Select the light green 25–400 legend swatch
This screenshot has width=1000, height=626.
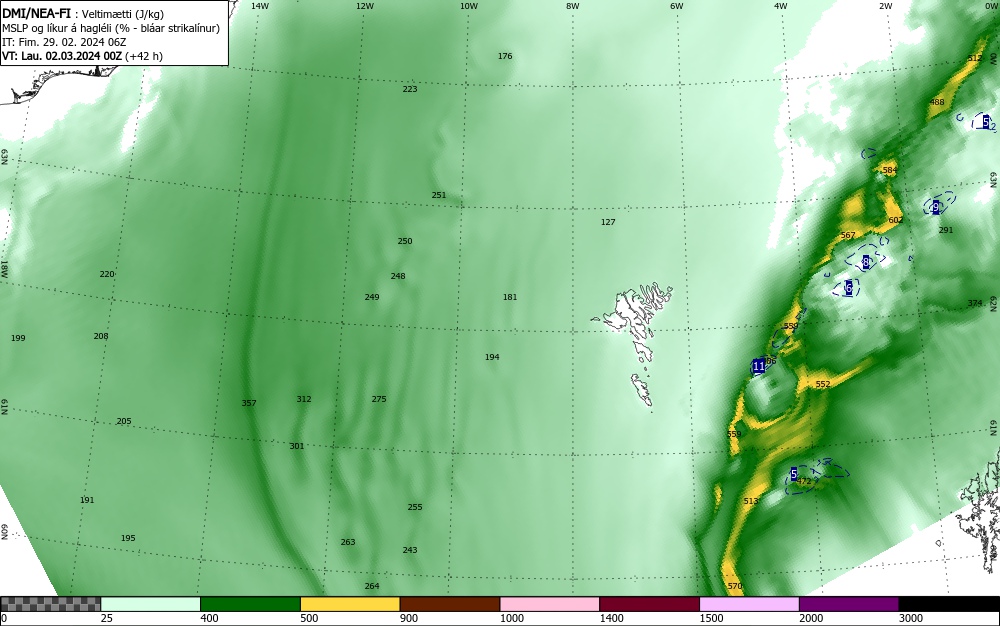[x=151, y=604]
